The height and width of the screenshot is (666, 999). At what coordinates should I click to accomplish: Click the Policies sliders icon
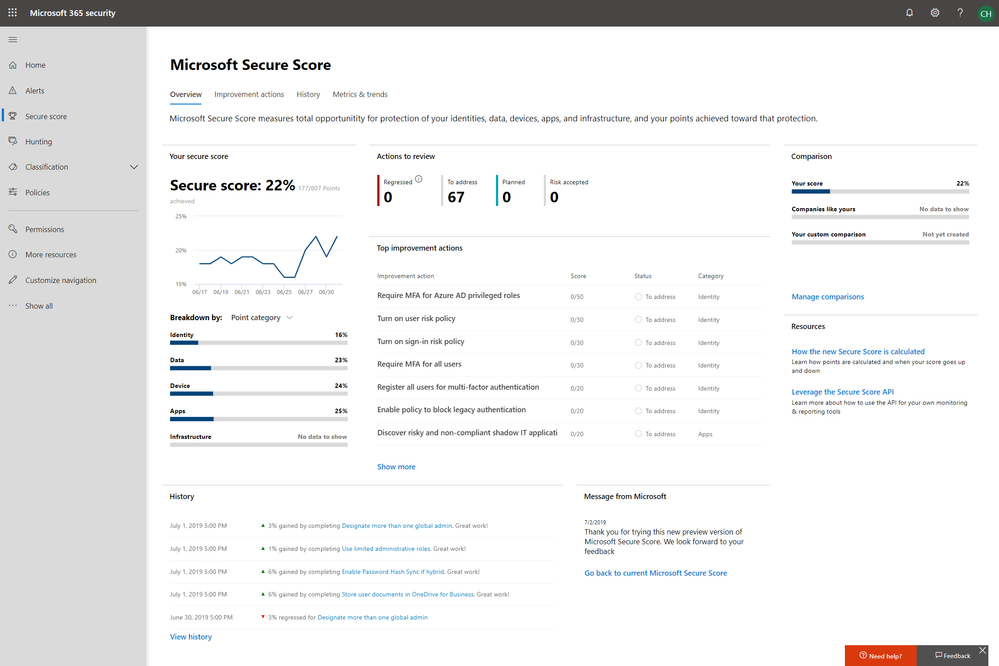13,192
